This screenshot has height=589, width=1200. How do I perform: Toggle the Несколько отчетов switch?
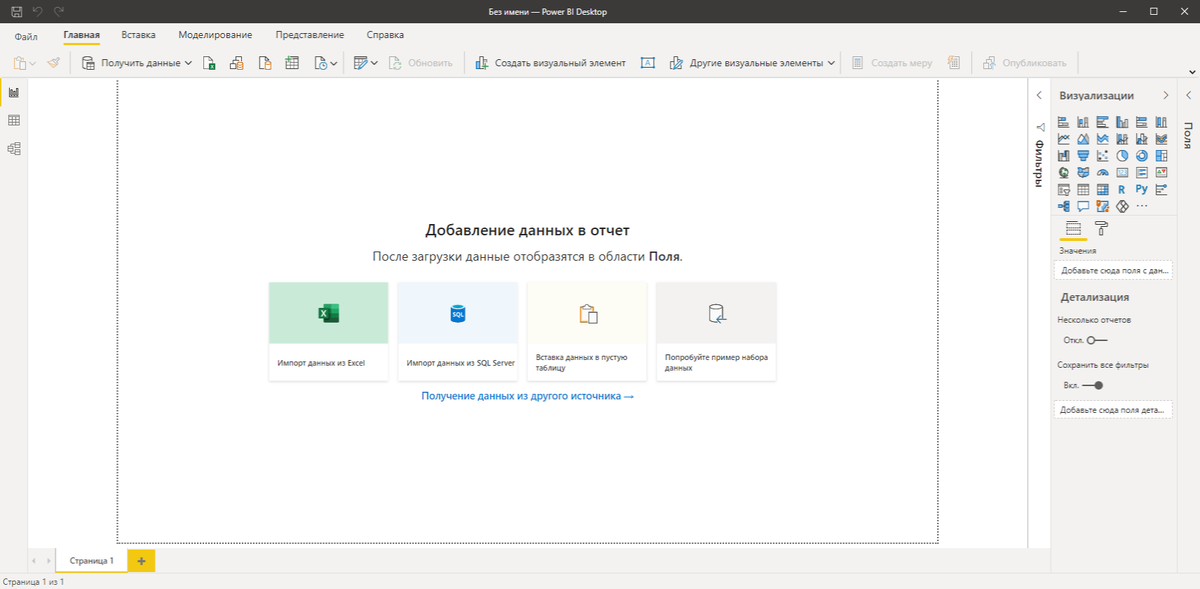click(1098, 340)
